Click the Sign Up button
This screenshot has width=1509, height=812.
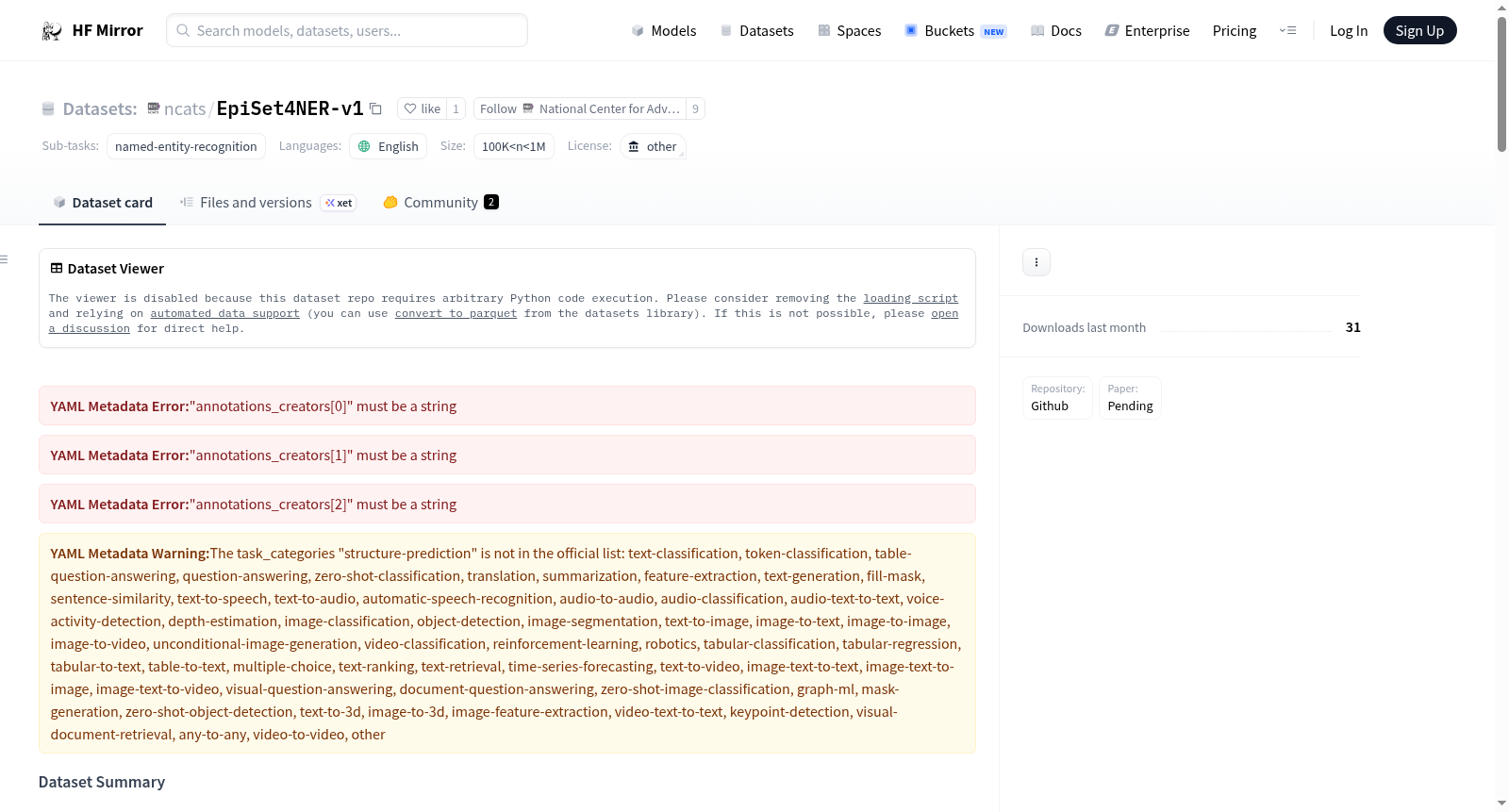click(1419, 30)
